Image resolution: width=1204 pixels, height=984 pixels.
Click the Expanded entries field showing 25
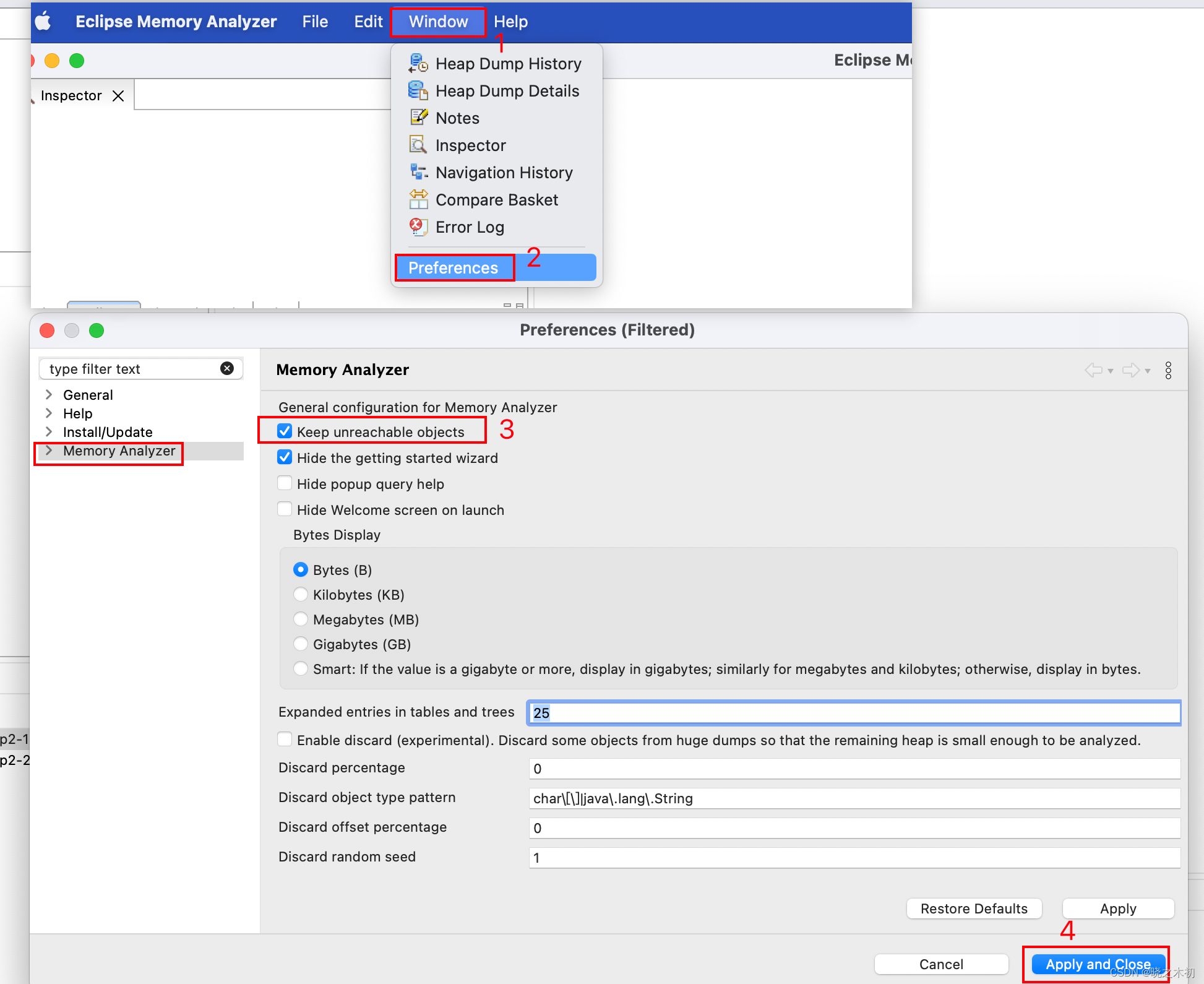854,712
